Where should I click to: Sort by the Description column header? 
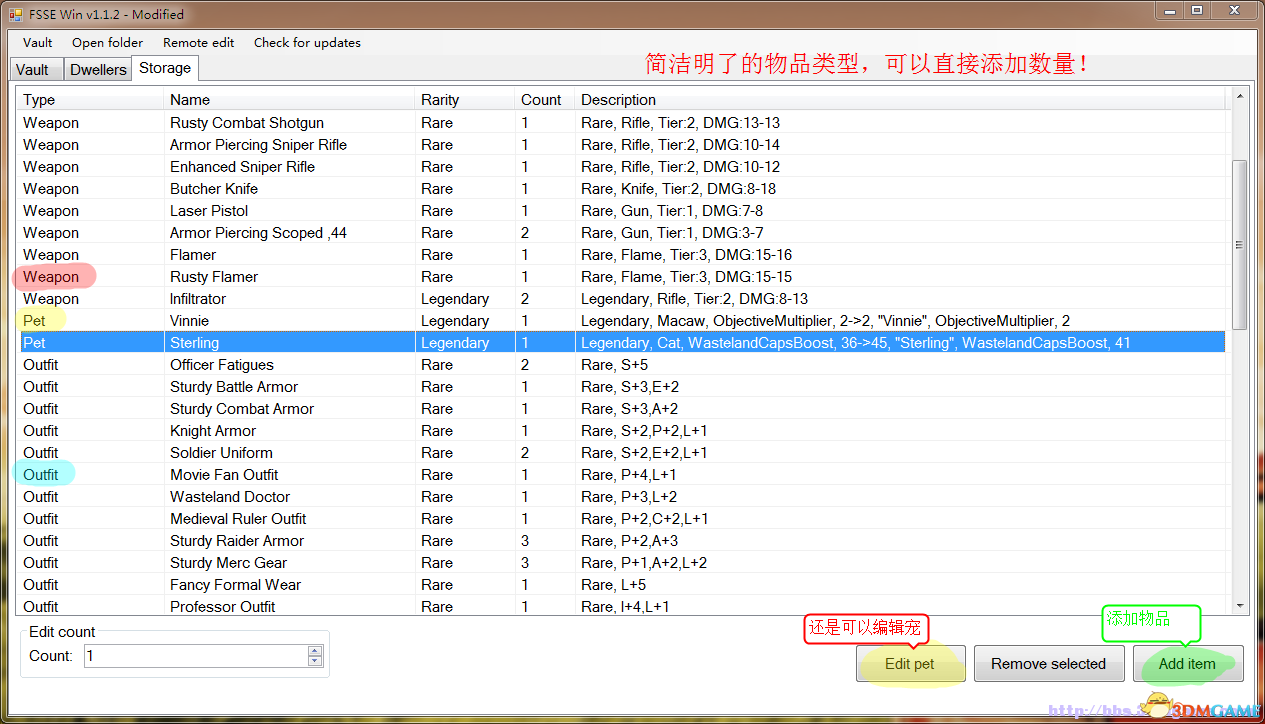pos(900,99)
